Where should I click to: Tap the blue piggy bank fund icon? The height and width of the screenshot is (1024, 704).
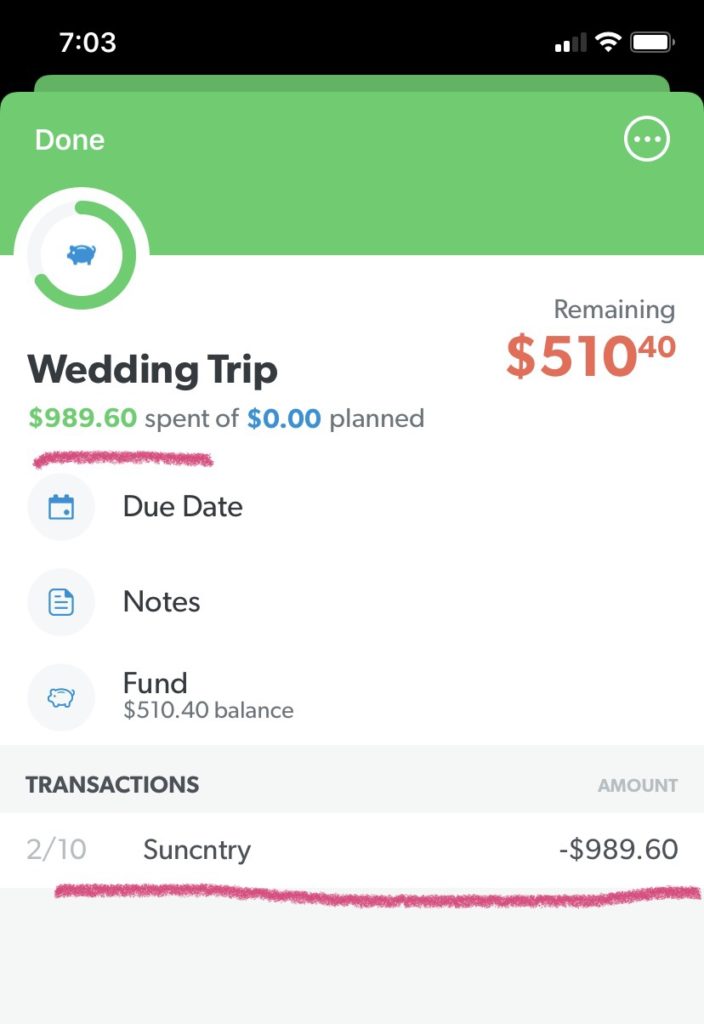[81, 255]
